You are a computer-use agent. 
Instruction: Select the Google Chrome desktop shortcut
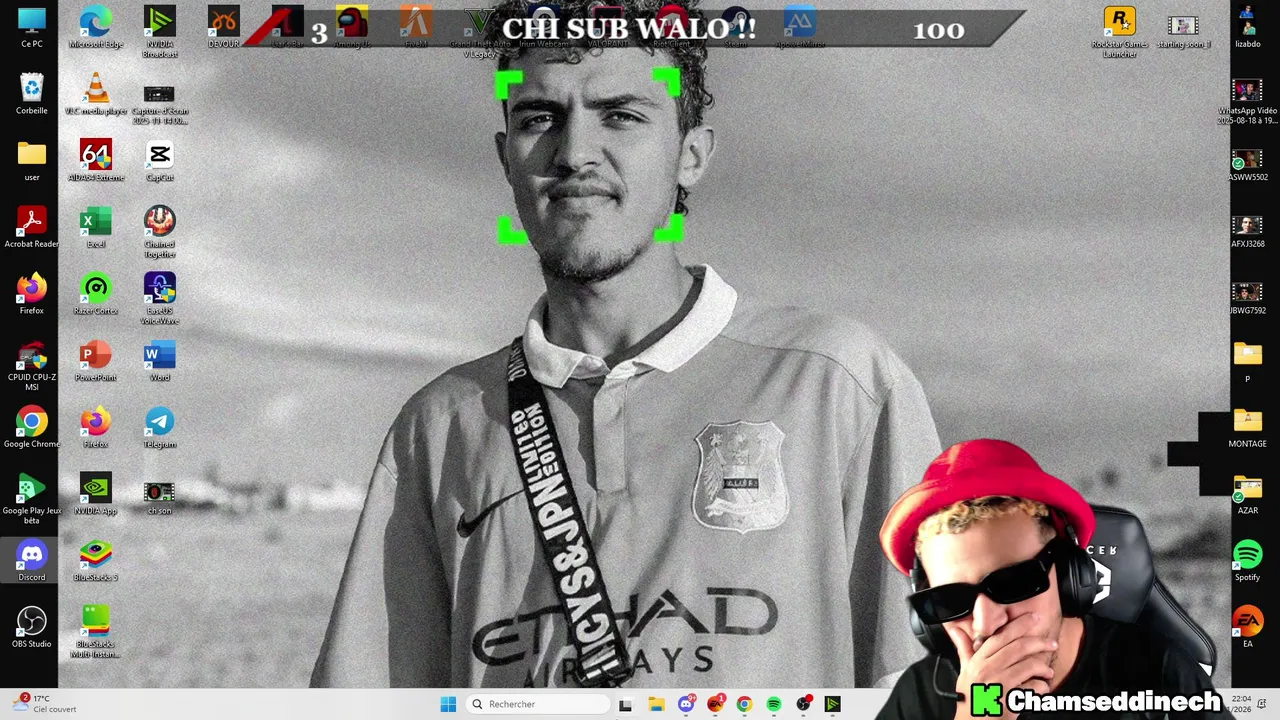32,427
